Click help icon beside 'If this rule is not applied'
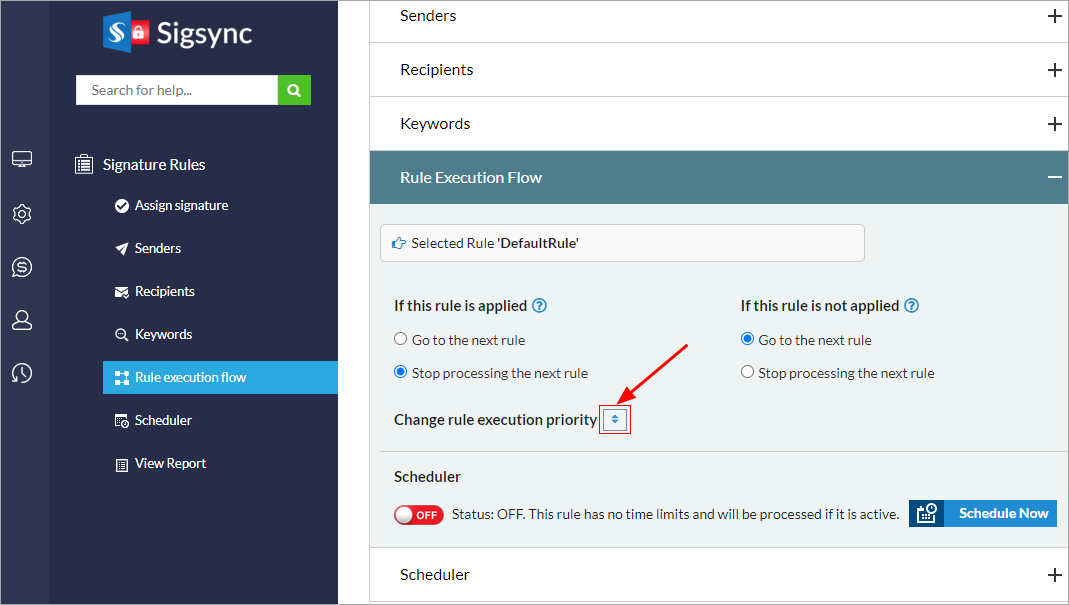1069x605 pixels. (x=911, y=306)
